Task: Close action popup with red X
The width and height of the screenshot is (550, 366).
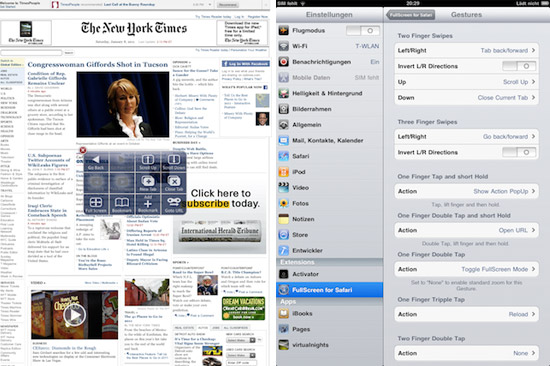Action: 83,150
